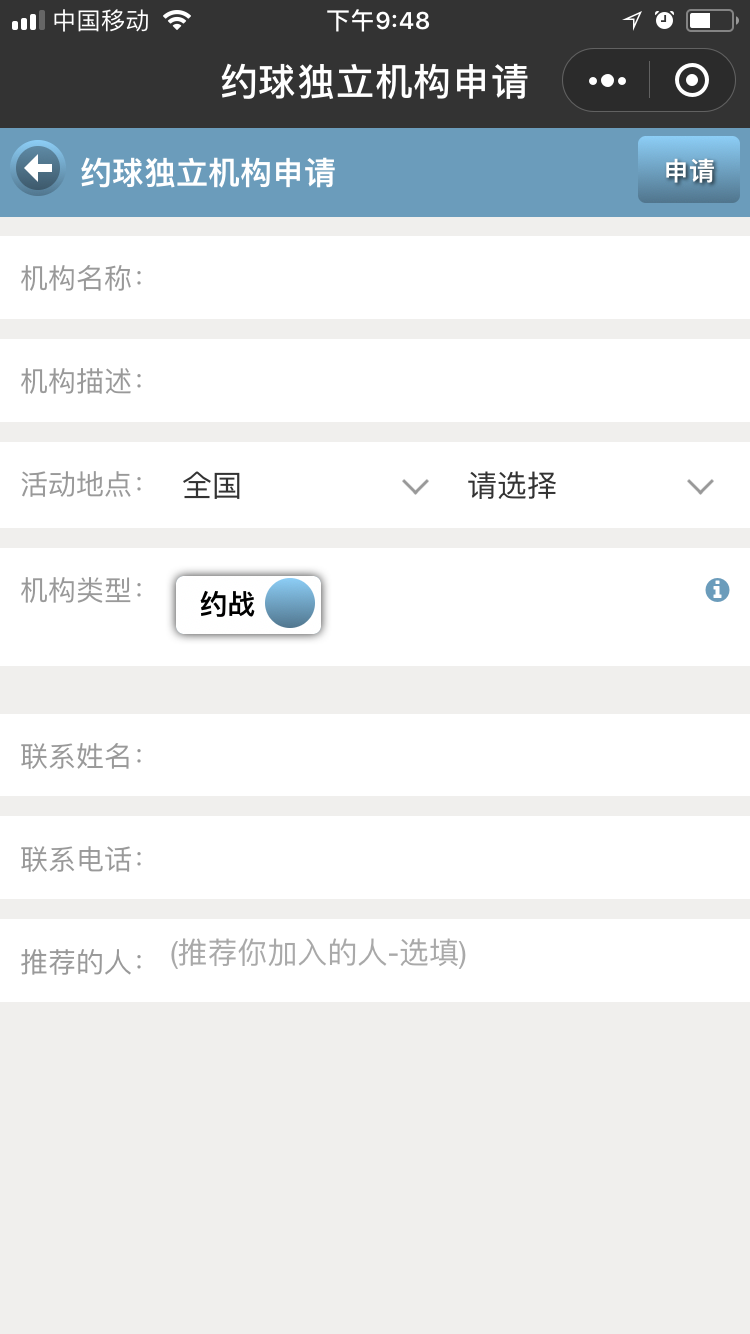
Task: Tap the back arrow icon
Action: point(38,168)
